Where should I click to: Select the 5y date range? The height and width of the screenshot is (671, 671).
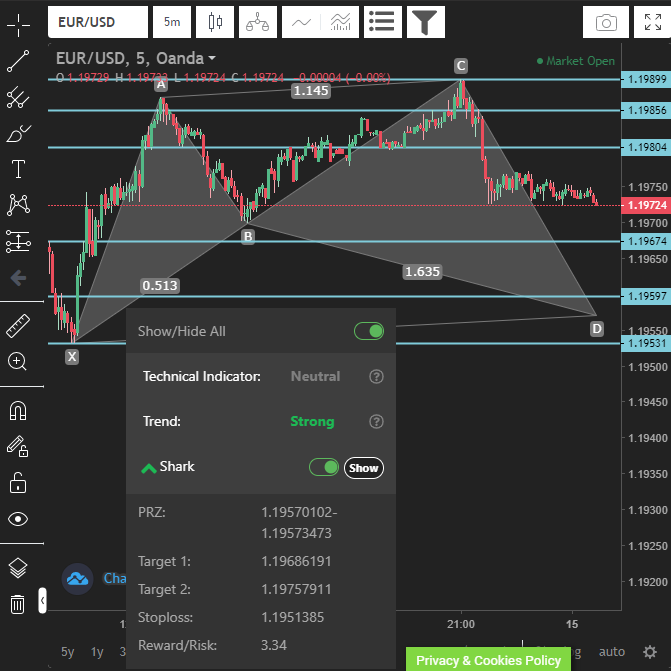point(68,652)
